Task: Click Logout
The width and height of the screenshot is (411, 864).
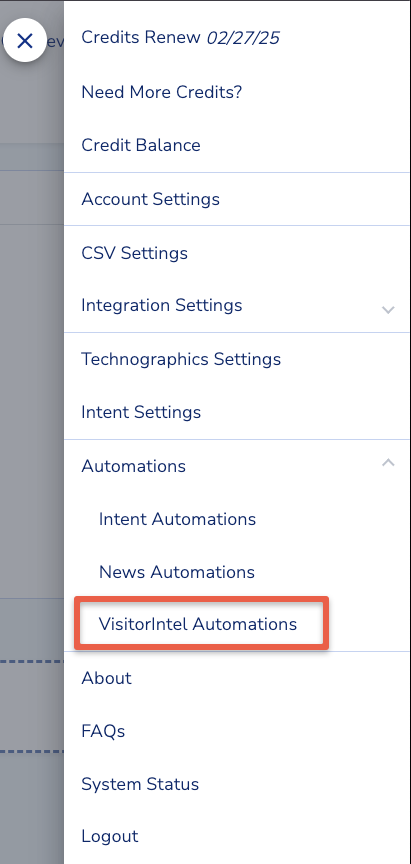Action: [110, 836]
